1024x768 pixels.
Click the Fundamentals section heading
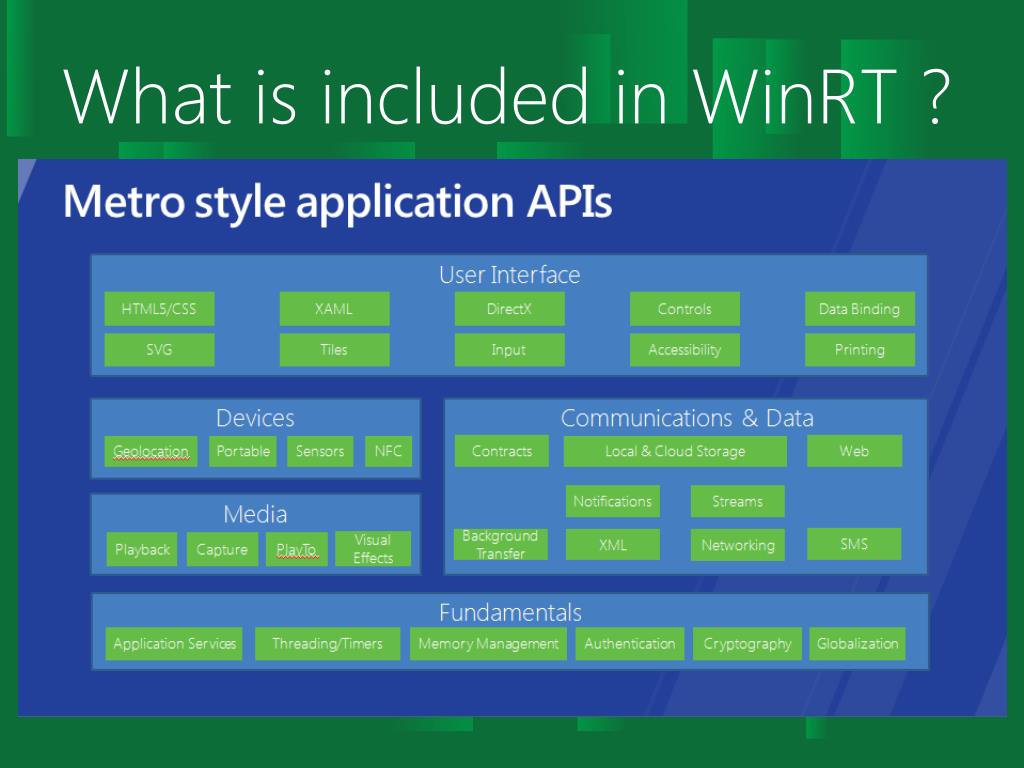(x=510, y=613)
